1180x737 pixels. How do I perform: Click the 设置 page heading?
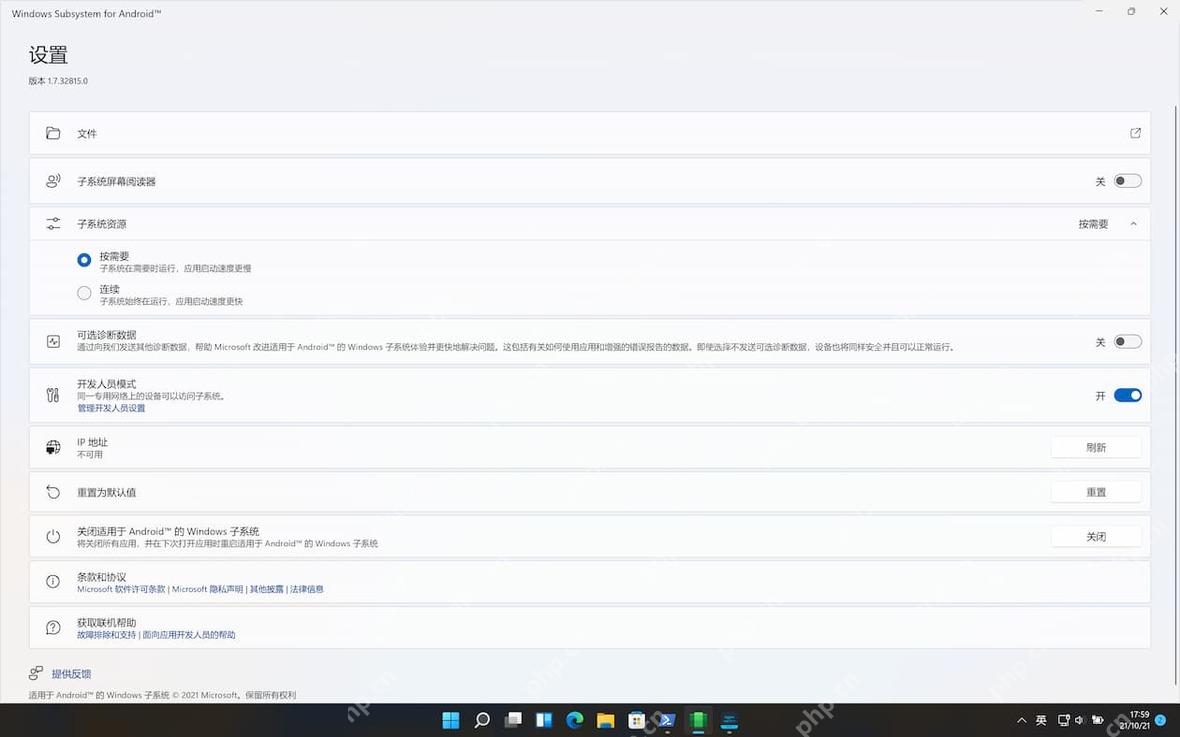coord(48,55)
